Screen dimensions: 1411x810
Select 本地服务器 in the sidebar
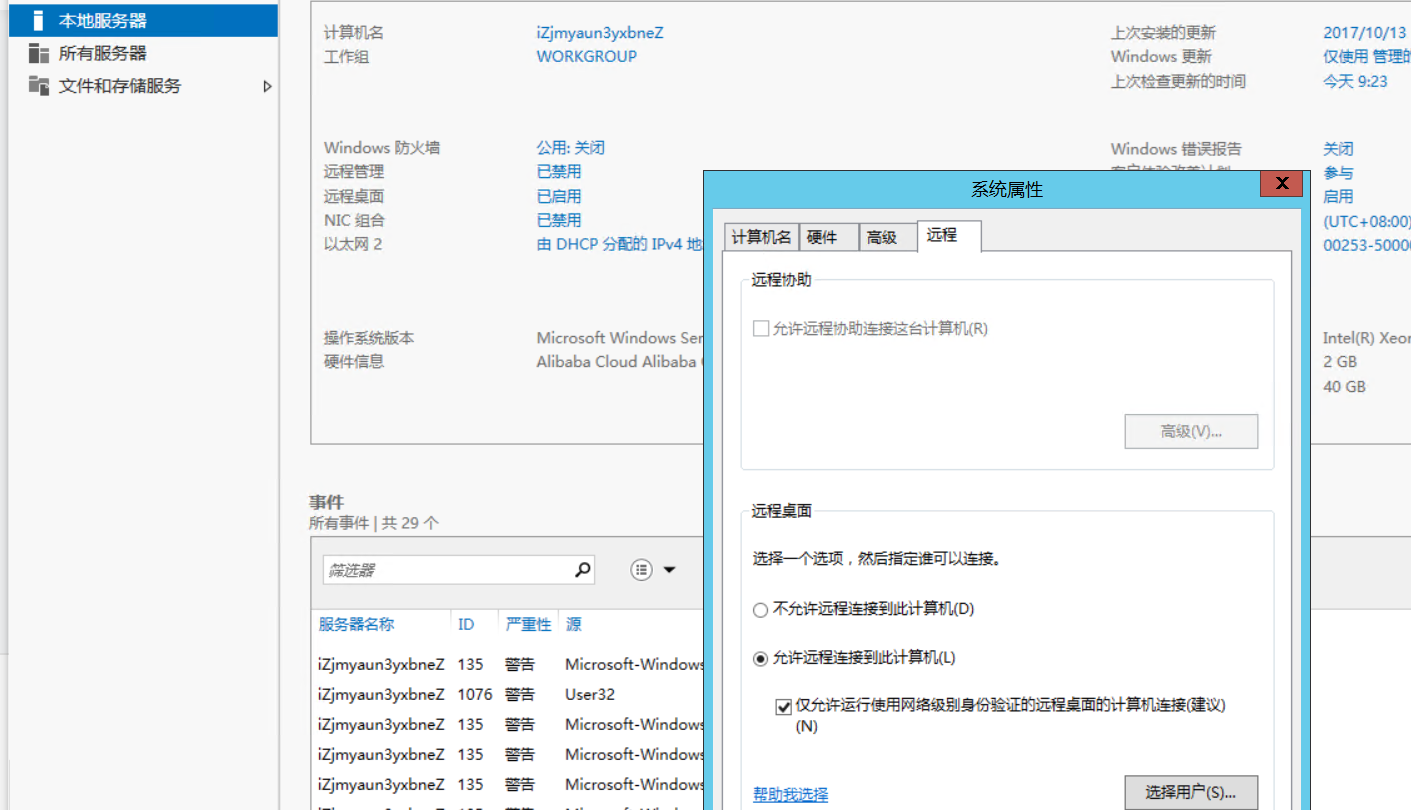click(143, 20)
